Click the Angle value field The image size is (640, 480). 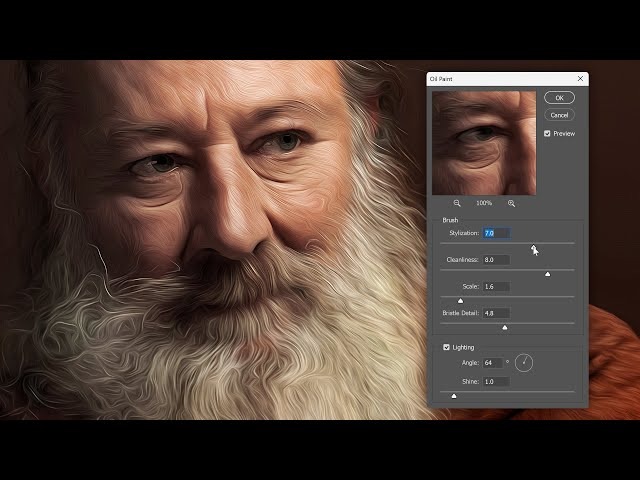(493, 363)
